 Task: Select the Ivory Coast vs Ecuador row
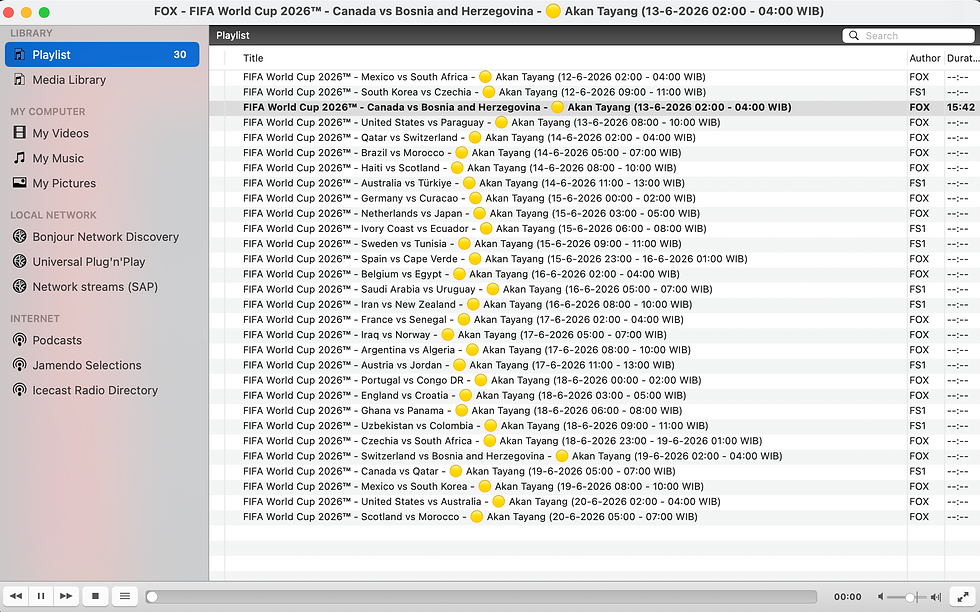(x=594, y=228)
